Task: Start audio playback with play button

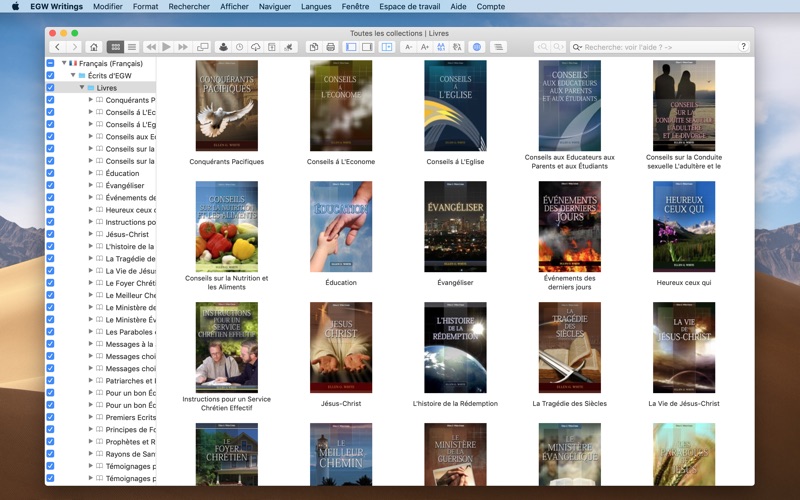Action: click(166, 47)
